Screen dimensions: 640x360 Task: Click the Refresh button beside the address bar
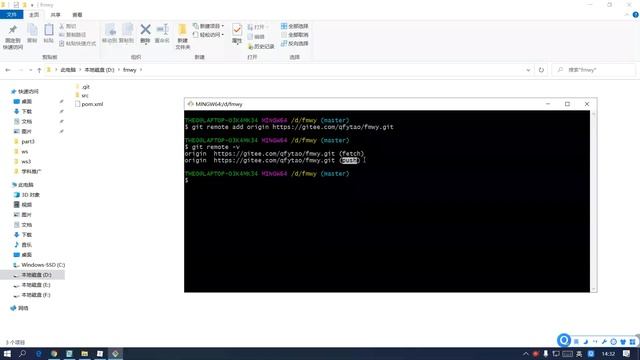click(541, 70)
